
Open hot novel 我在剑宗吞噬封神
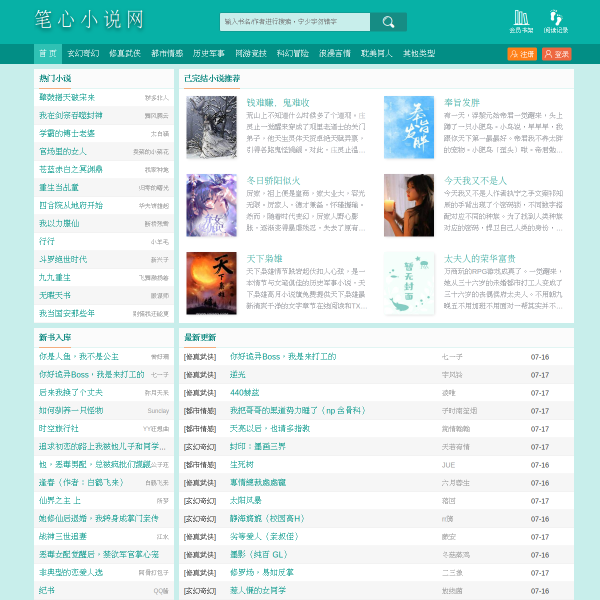[x=71, y=115]
